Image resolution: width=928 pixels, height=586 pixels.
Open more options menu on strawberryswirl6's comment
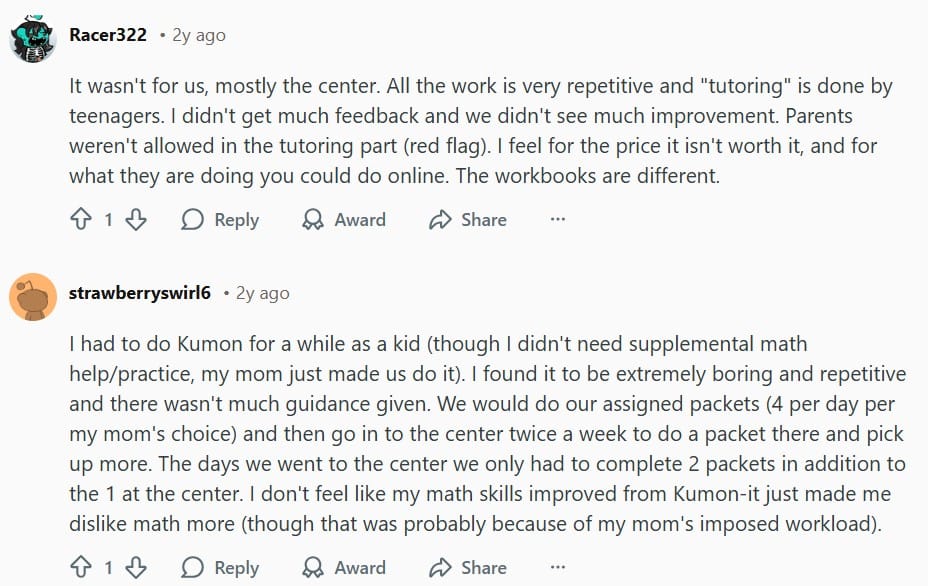(558, 568)
